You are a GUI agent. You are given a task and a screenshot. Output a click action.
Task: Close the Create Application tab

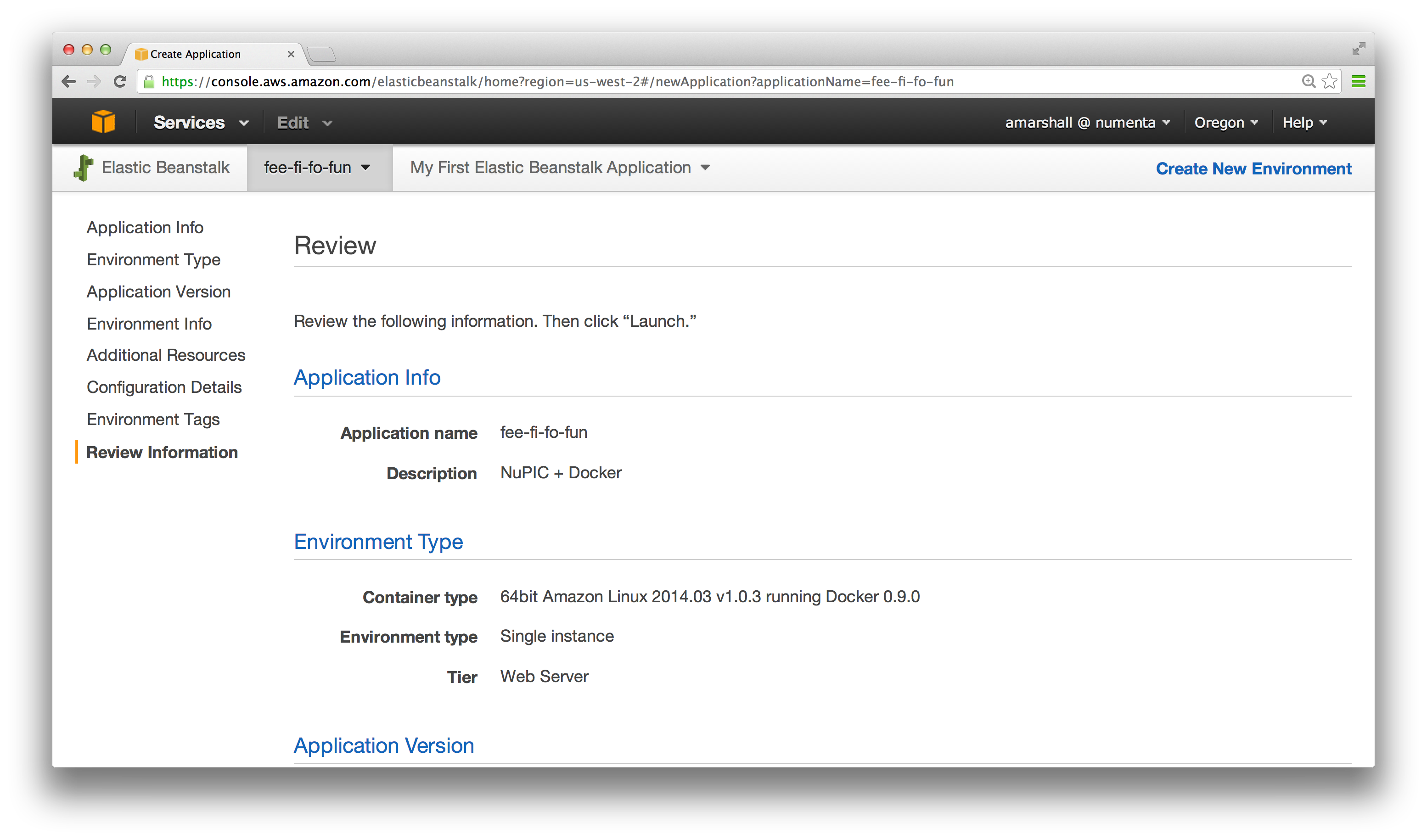point(291,54)
